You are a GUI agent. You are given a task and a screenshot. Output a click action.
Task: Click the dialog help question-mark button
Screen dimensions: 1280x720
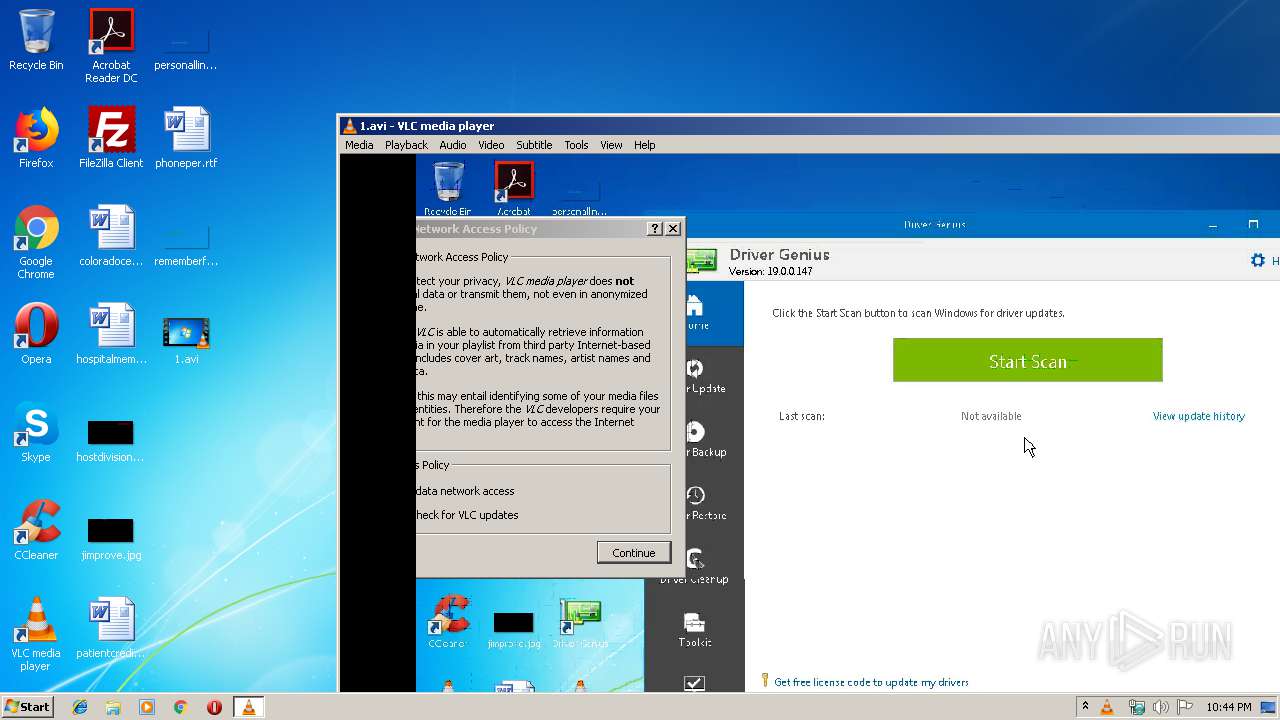tap(655, 228)
